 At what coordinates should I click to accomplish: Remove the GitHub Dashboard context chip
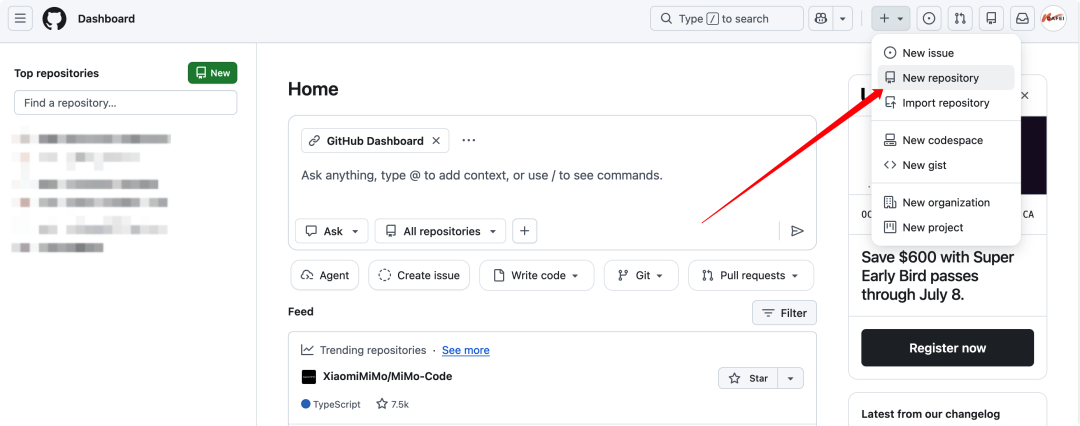[x=436, y=141]
